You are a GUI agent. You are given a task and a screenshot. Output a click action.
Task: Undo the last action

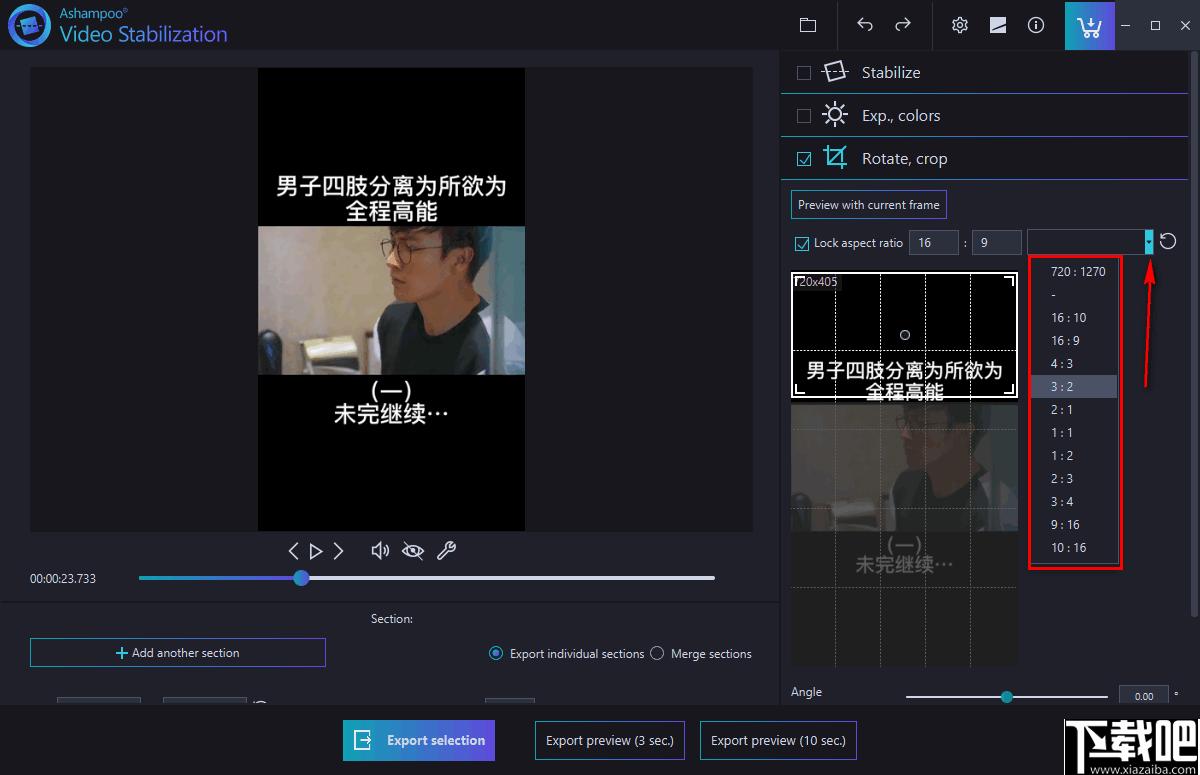[865, 25]
